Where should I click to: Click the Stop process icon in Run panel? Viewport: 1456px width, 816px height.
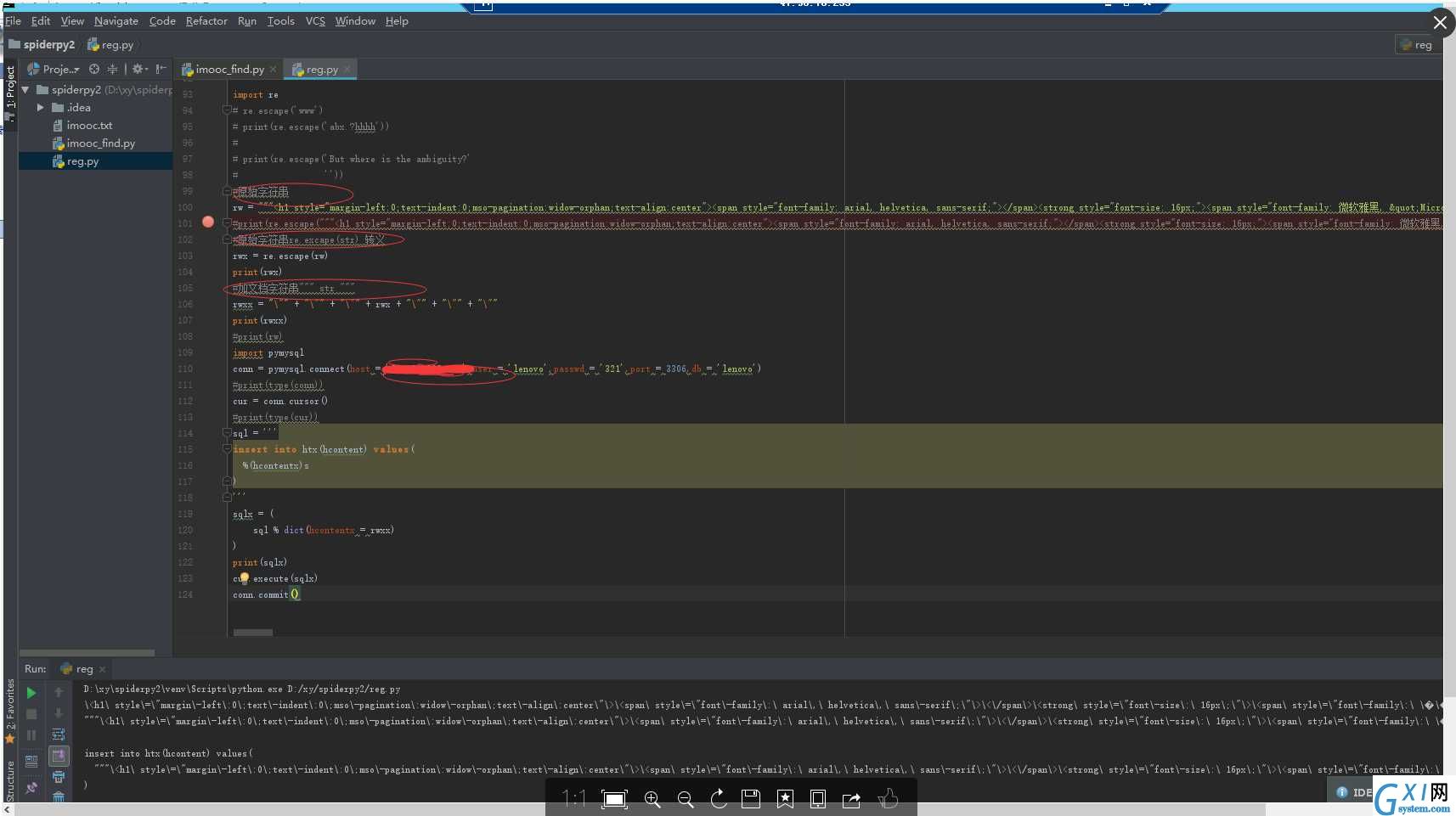coord(31,714)
